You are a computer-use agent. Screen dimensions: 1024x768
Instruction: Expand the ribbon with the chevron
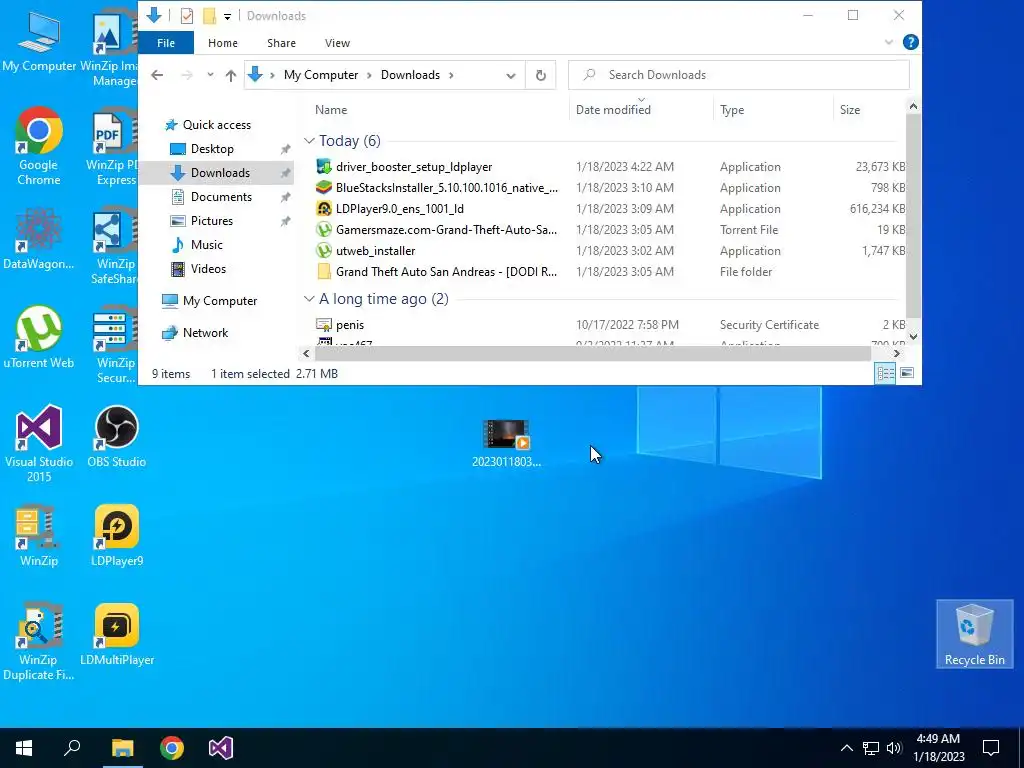889,42
